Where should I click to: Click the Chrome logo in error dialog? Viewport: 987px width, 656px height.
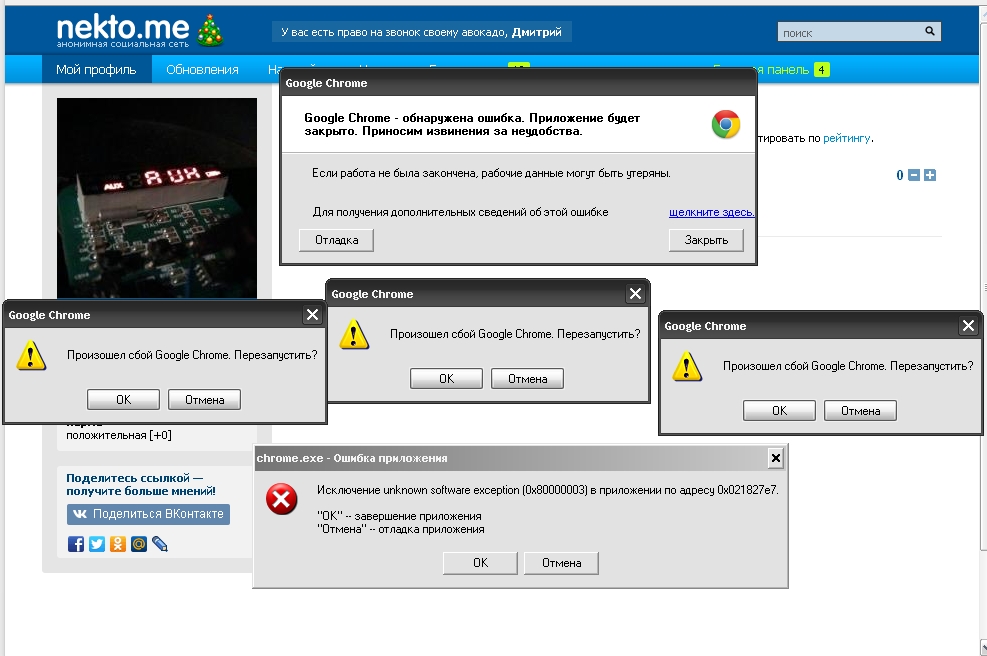726,124
